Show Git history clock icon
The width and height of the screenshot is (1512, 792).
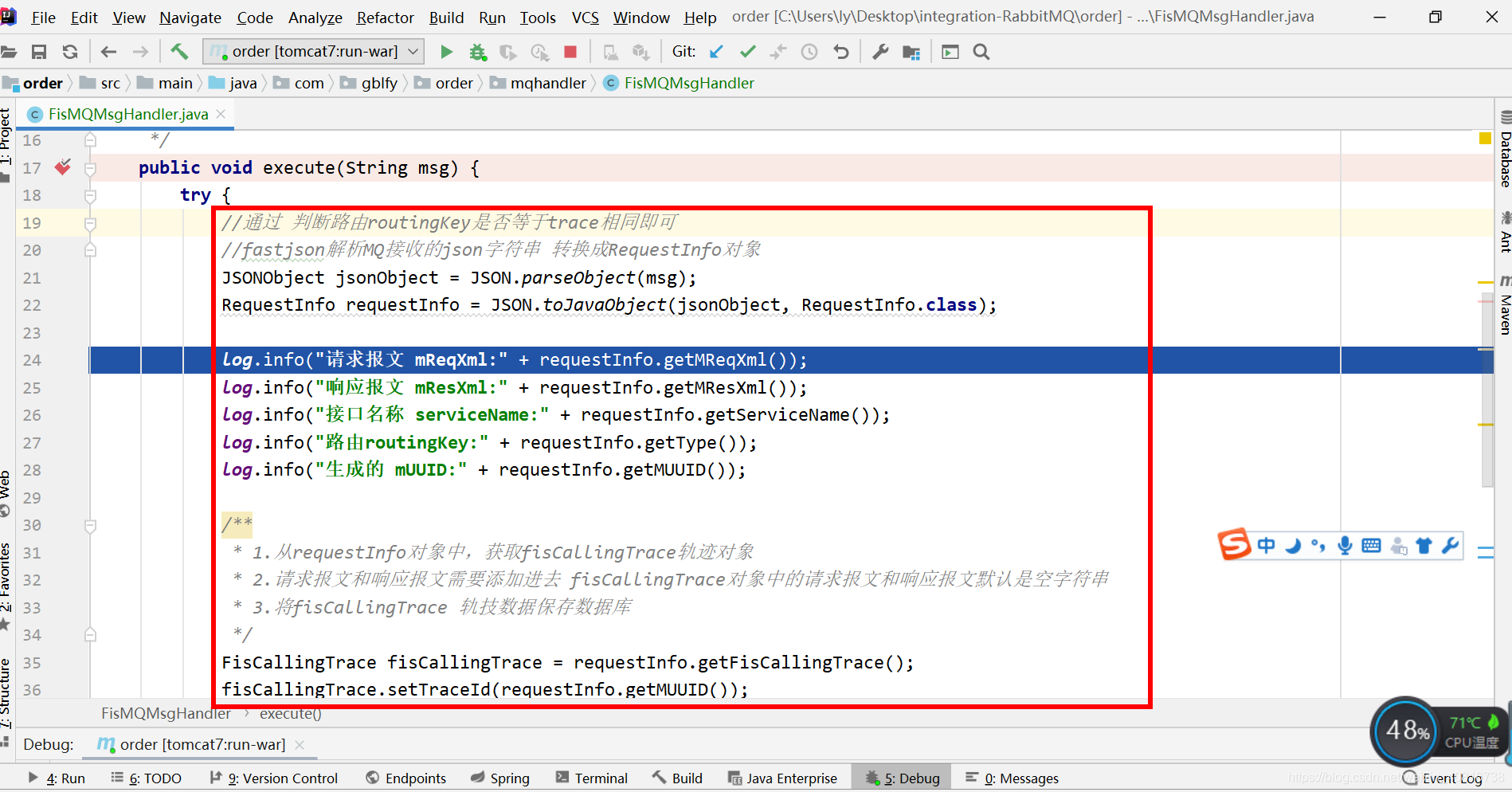pyautogui.click(x=809, y=52)
